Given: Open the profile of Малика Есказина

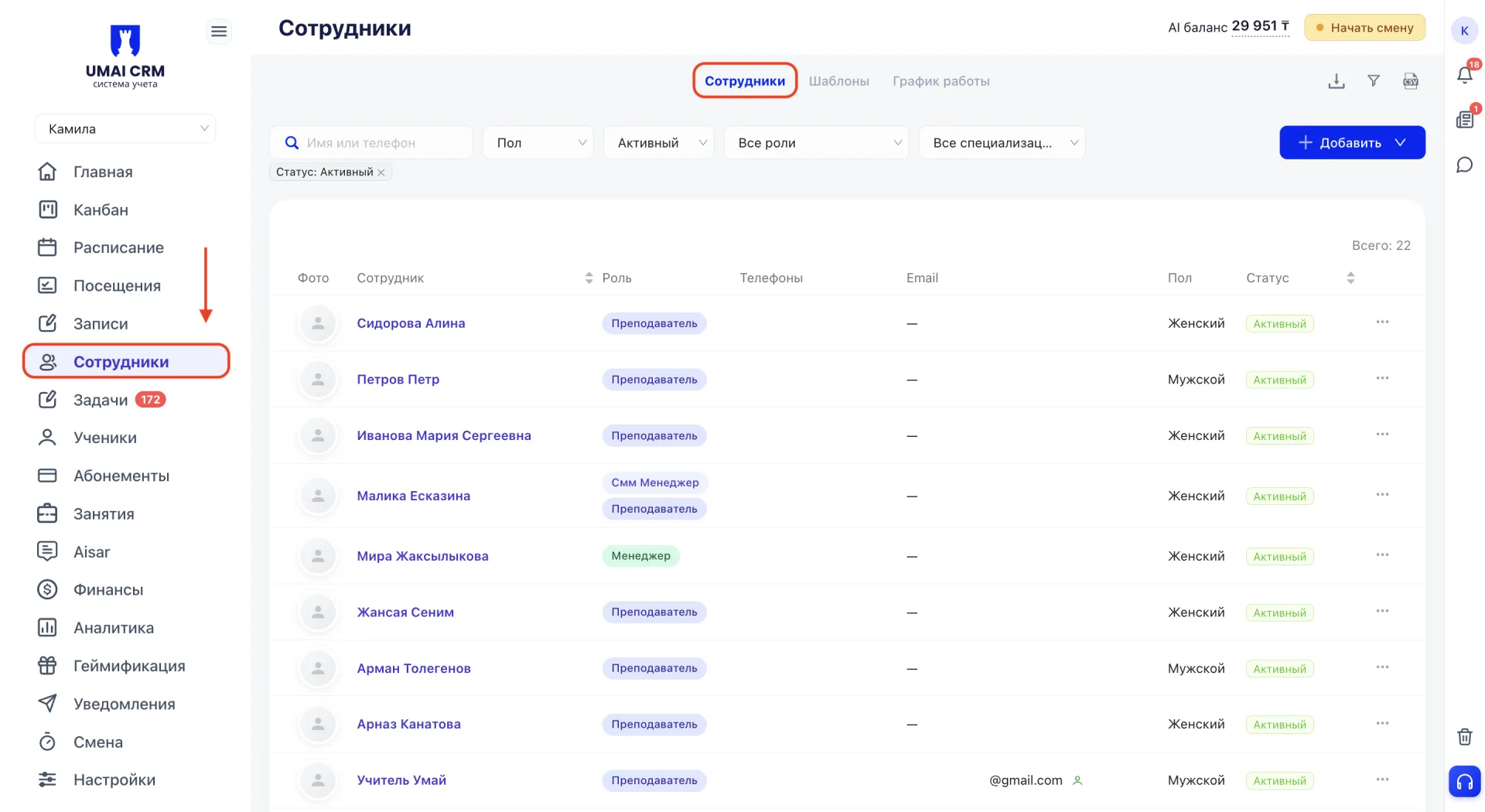Looking at the screenshot, I should tap(413, 496).
